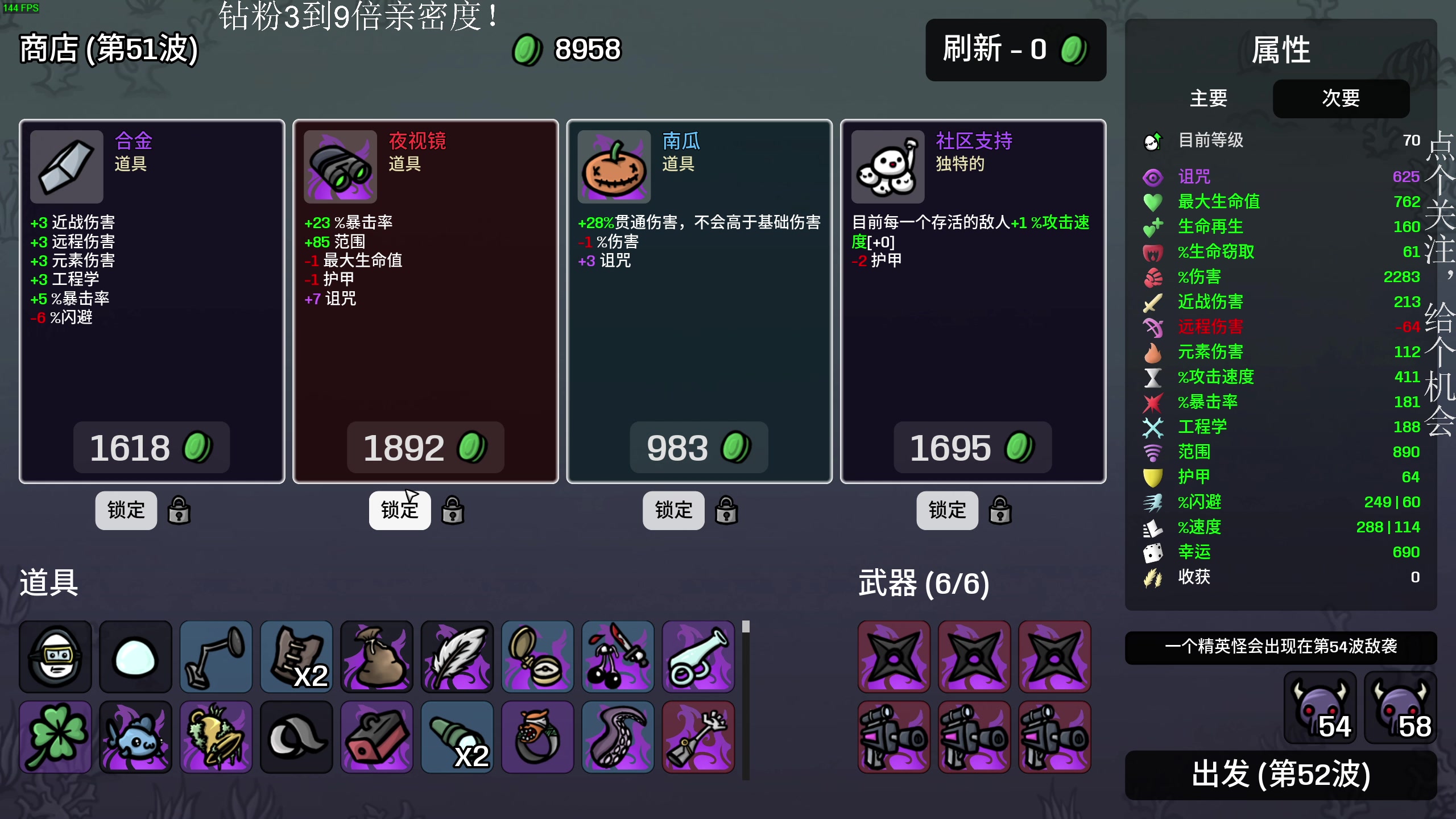The width and height of the screenshot is (1456, 819).
Task: Switch to the 主要 attributes tab
Action: (x=1209, y=98)
